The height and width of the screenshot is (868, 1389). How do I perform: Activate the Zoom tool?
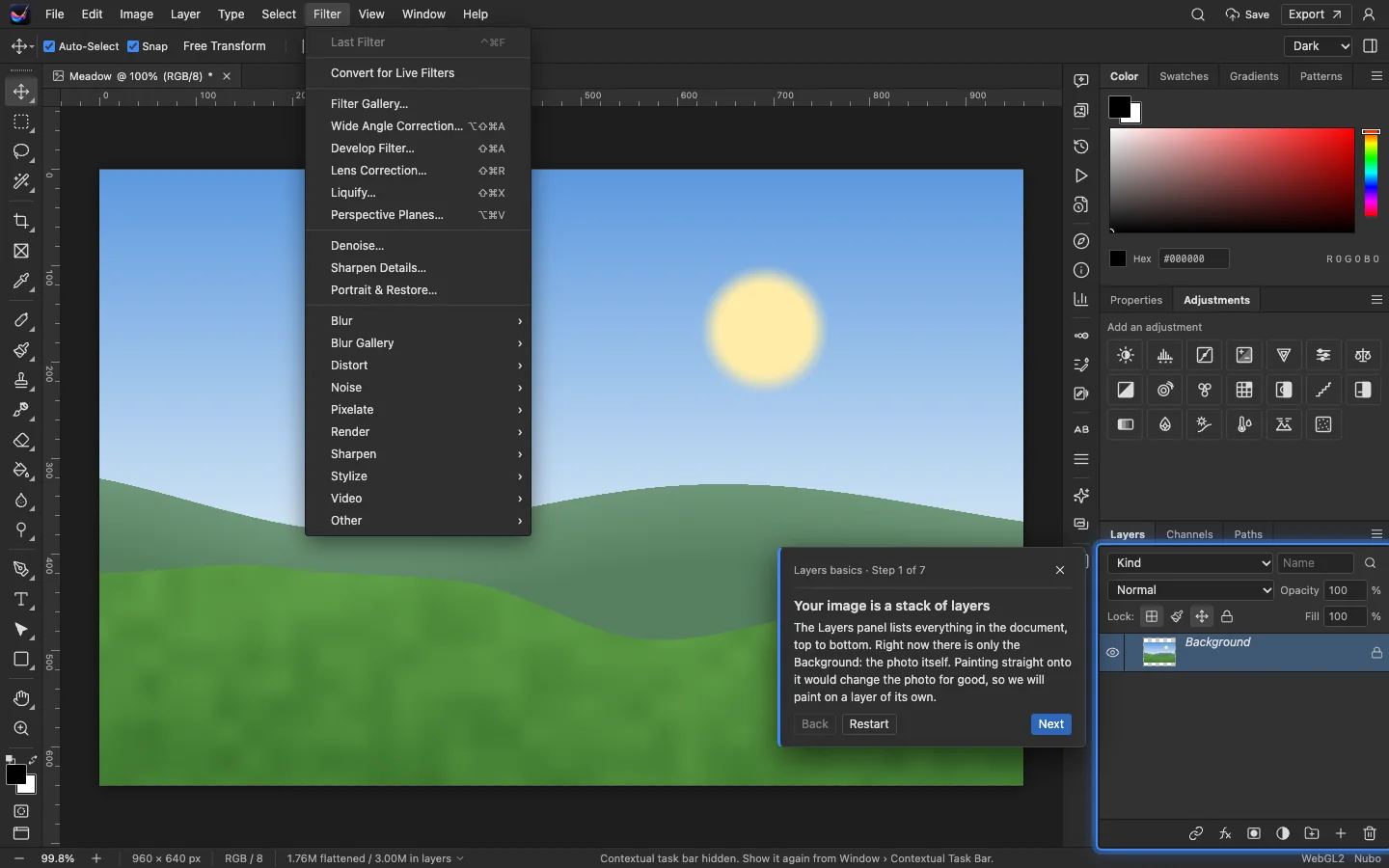click(x=21, y=728)
